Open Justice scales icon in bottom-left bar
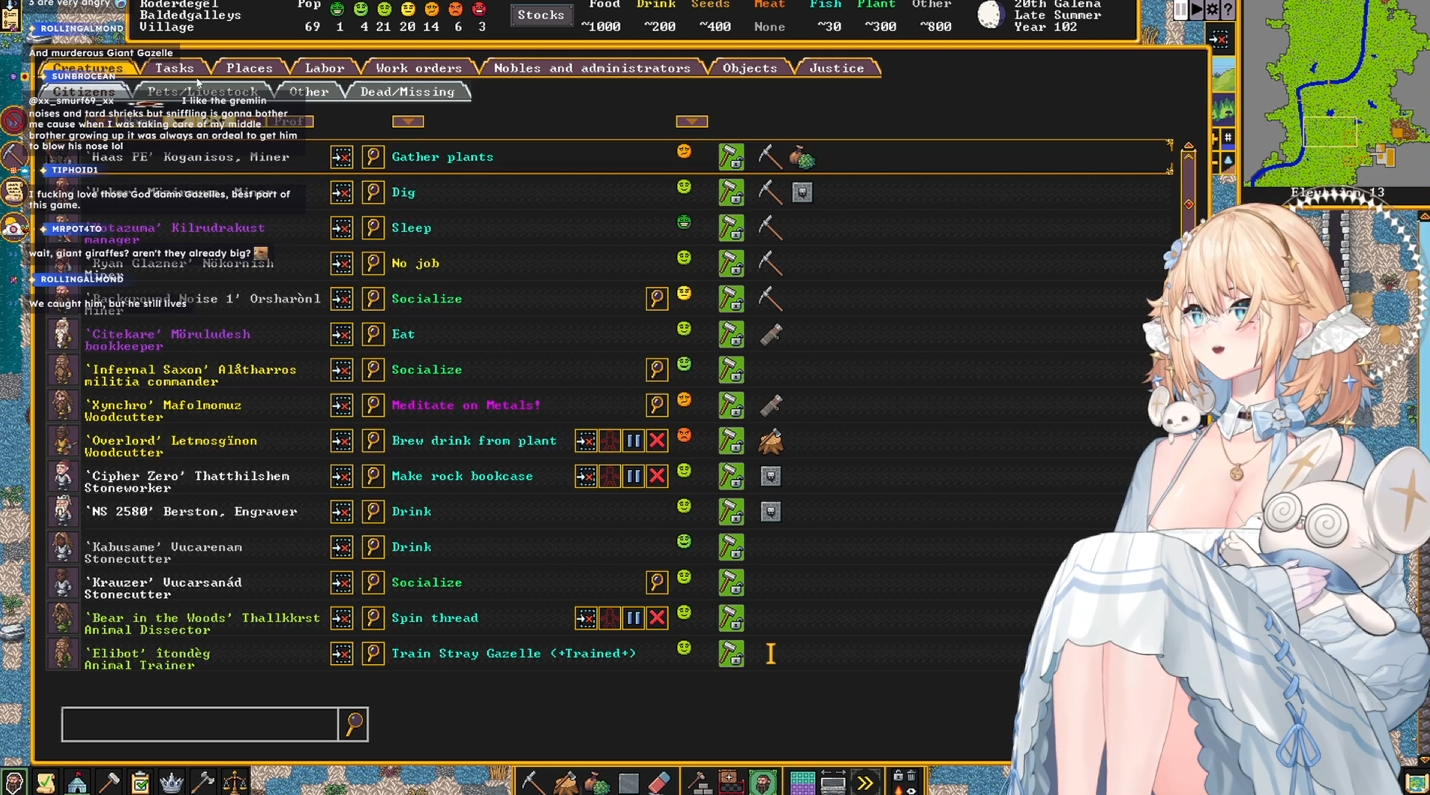 tap(235, 782)
